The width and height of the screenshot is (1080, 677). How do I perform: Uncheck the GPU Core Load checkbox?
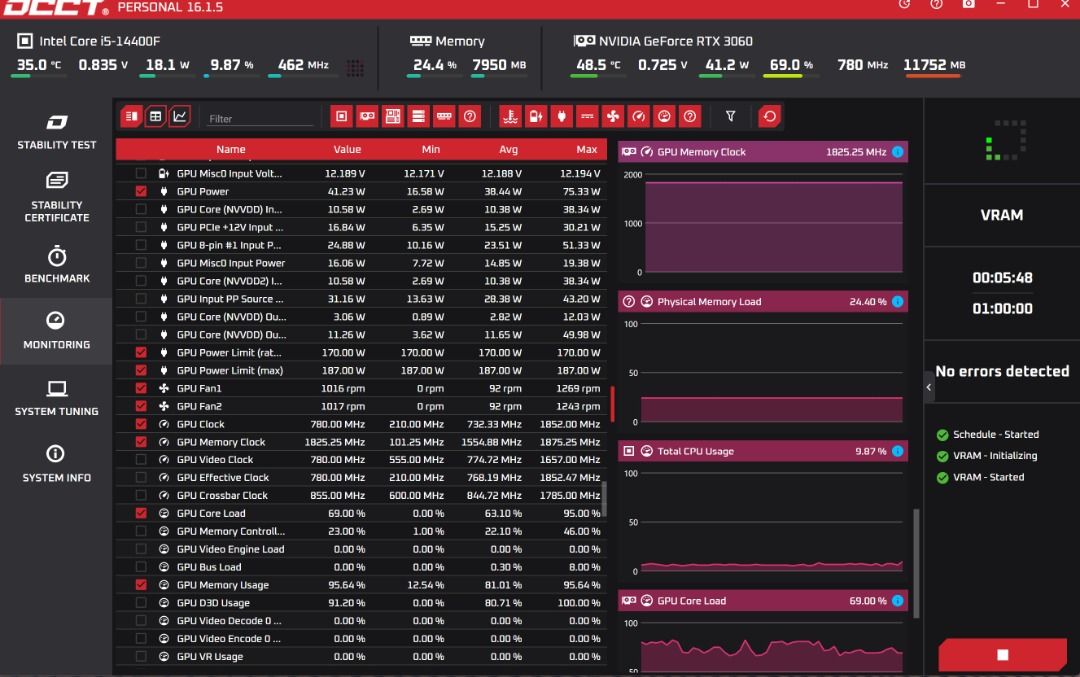[x=141, y=513]
